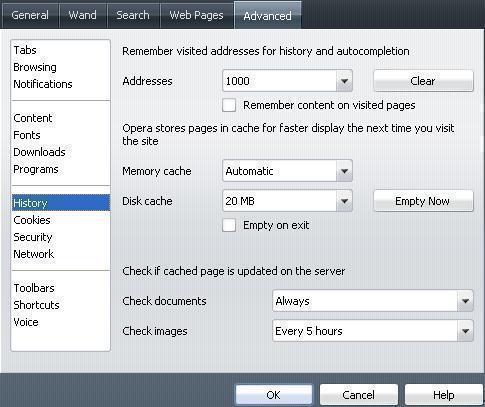Image resolution: width=485 pixels, height=407 pixels.
Task: Open the Check documents dropdown
Action: [373, 301]
